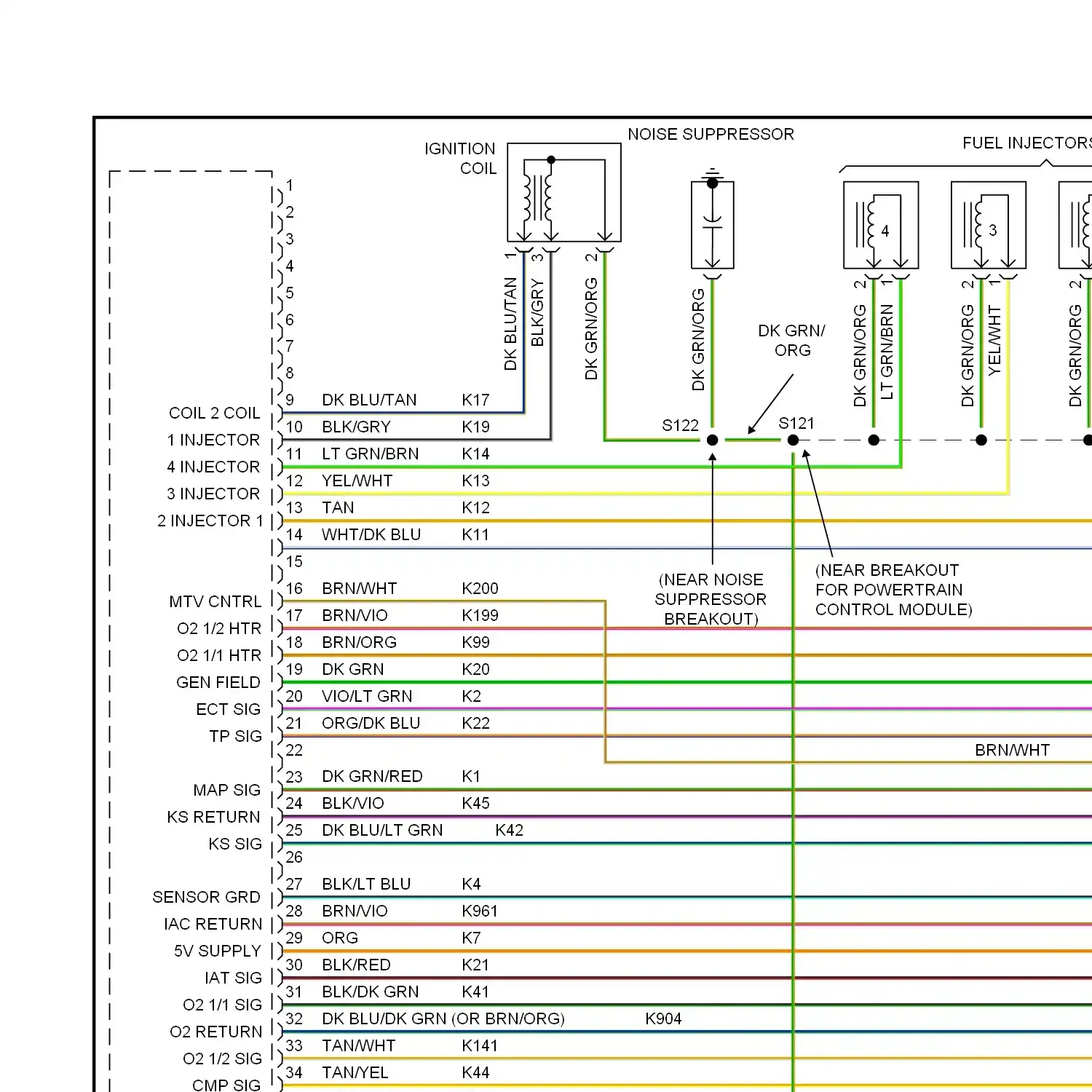The height and width of the screenshot is (1092, 1092).
Task: Select the KS RETURN label
Action: point(213,817)
